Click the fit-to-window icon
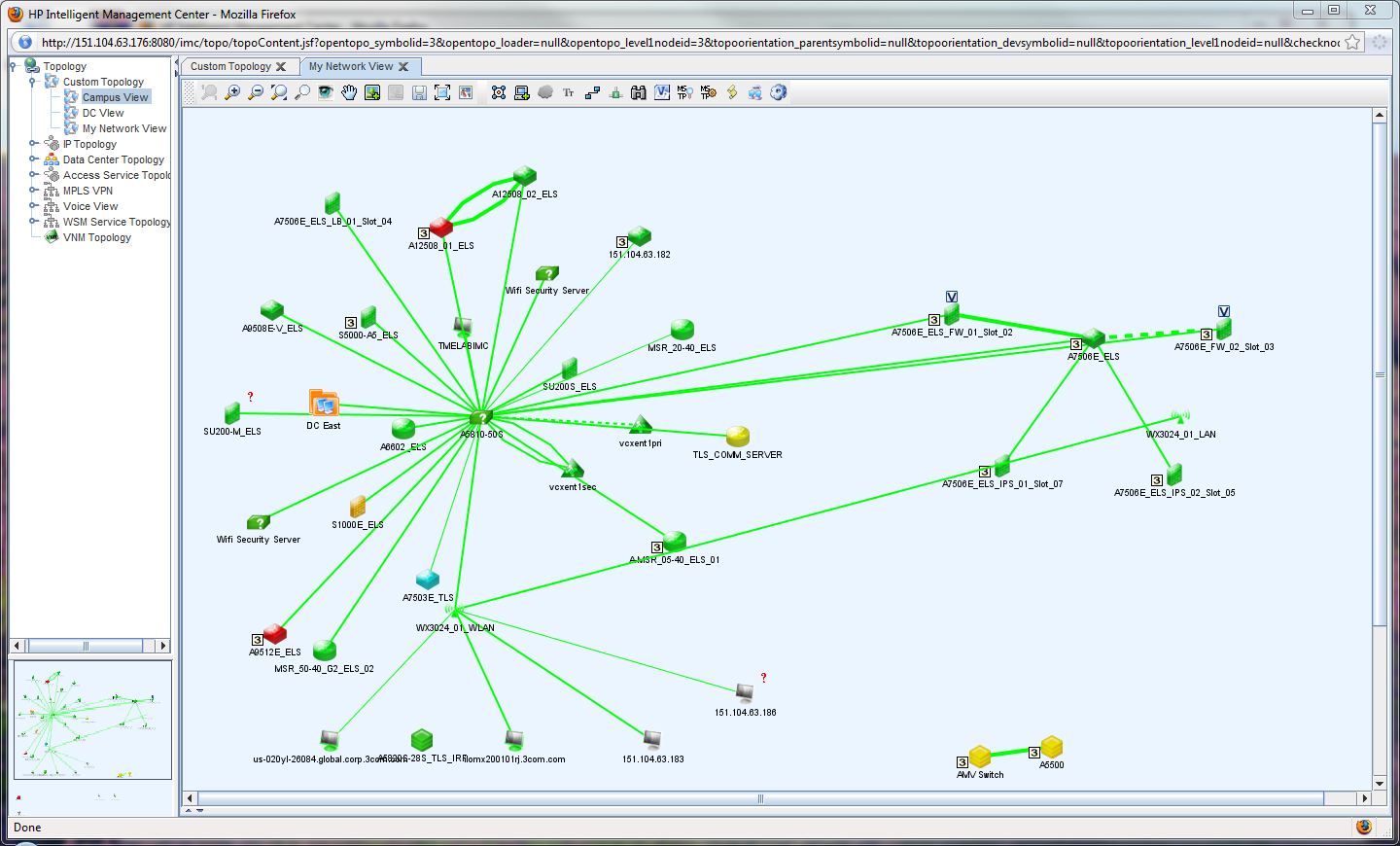The width and height of the screenshot is (1400, 846). (442, 92)
